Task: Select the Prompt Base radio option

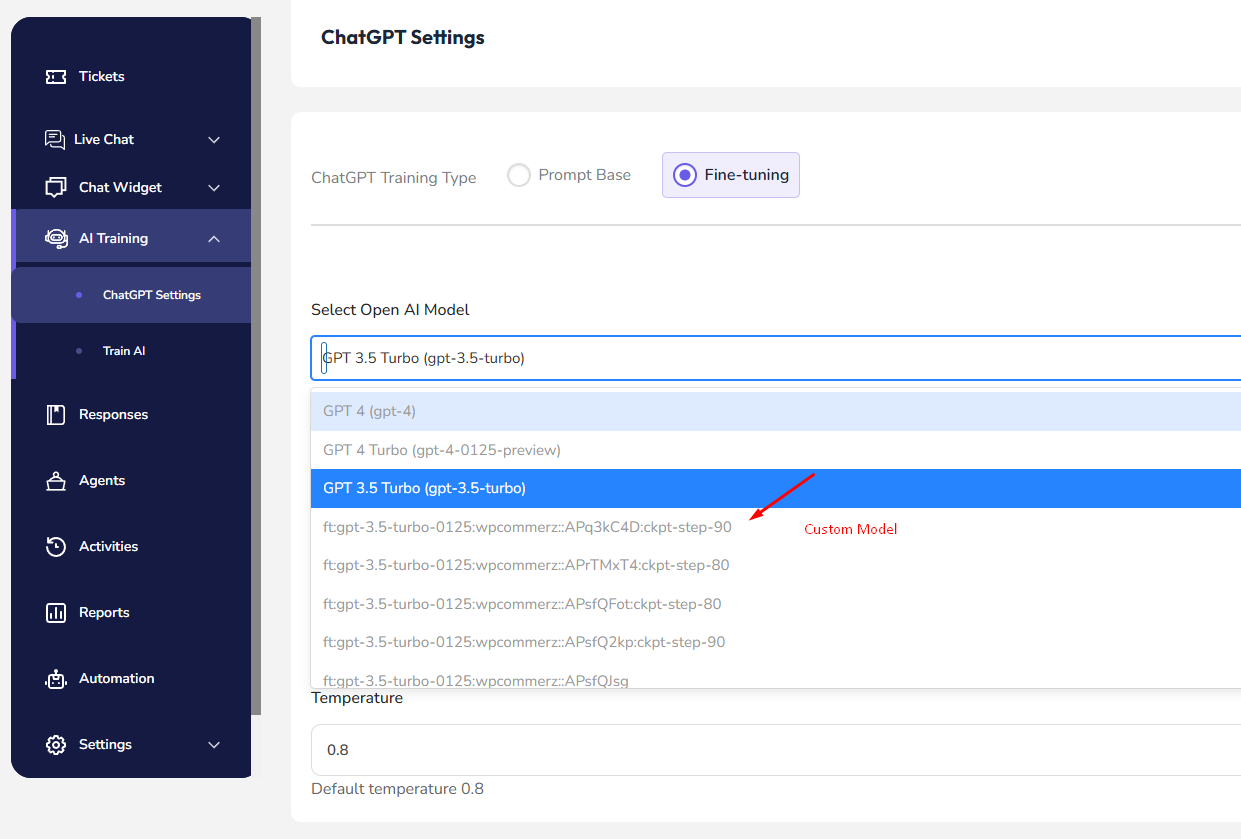Action: [x=518, y=175]
